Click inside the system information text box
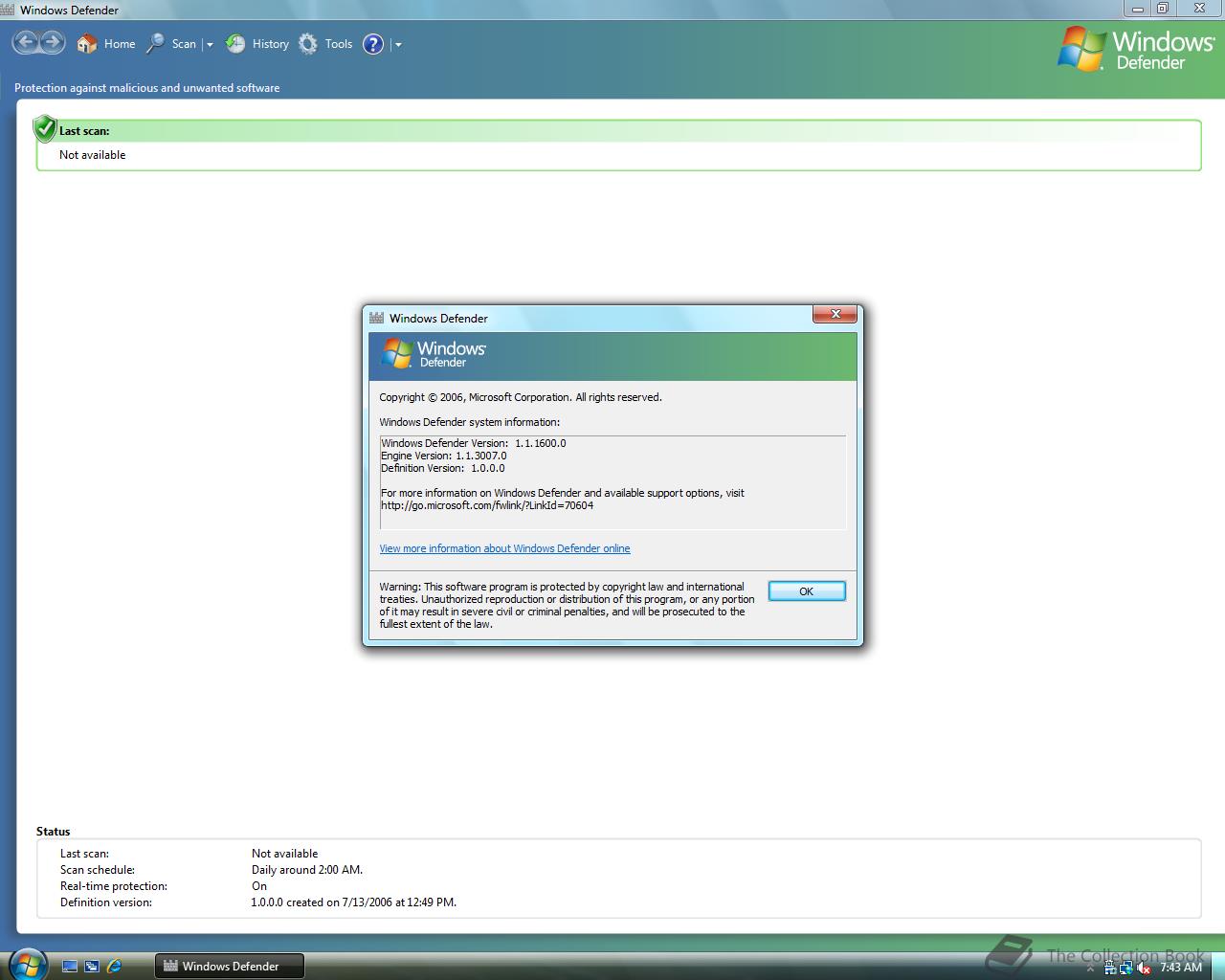The width and height of the screenshot is (1225, 980). (x=612, y=482)
